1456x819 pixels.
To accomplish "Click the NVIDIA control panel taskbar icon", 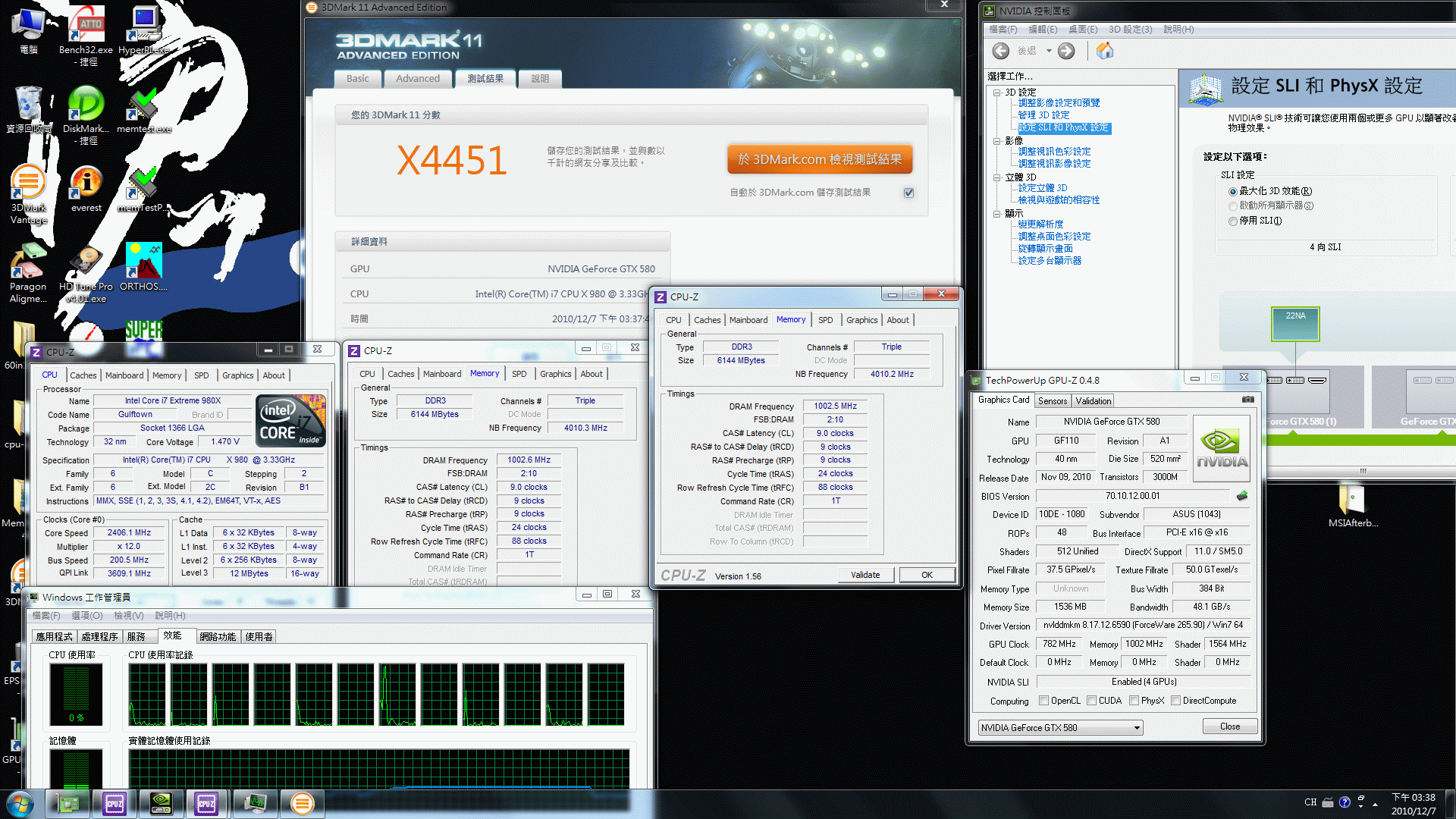I will pos(161,803).
